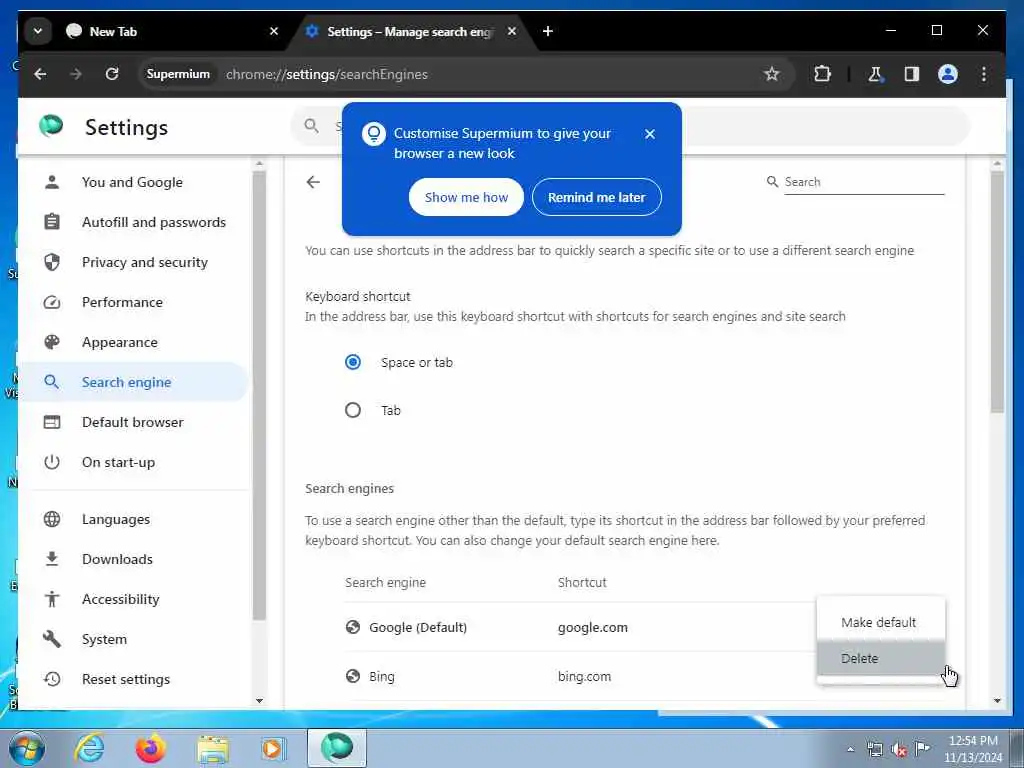
Task: Open the three-dot browser menu
Action: (x=984, y=74)
